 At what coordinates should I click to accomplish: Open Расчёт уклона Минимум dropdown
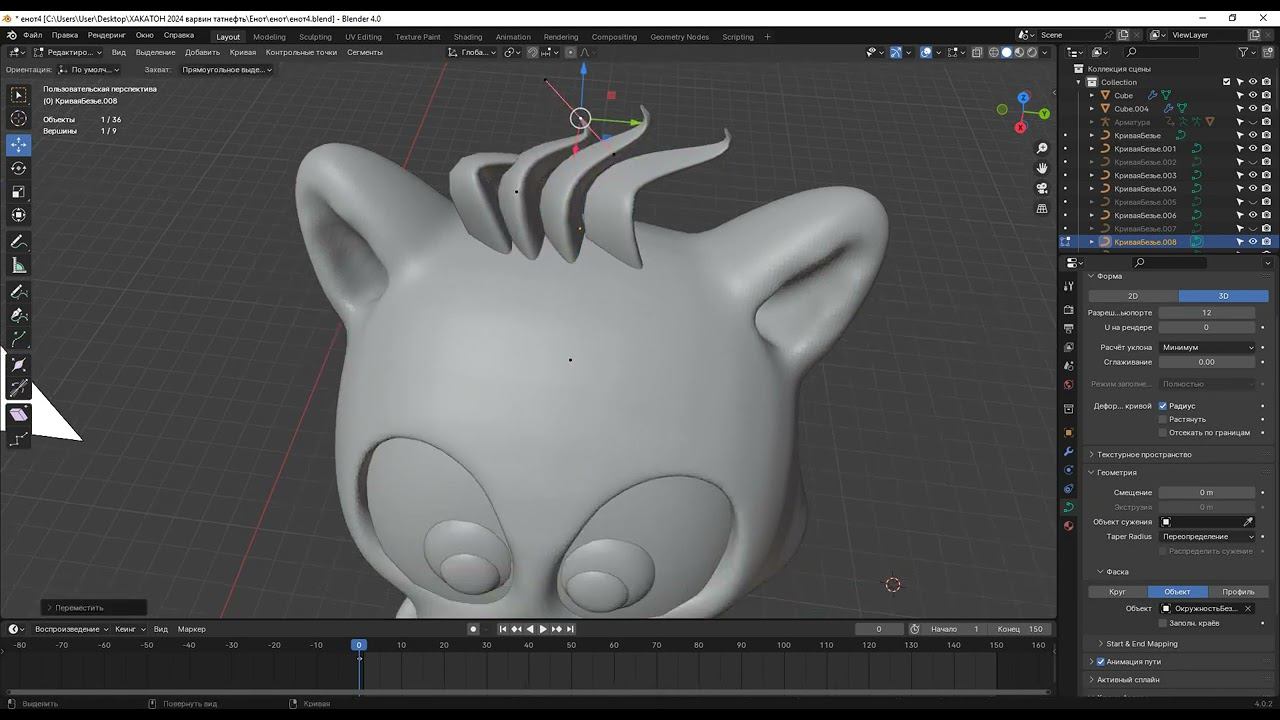click(1207, 347)
